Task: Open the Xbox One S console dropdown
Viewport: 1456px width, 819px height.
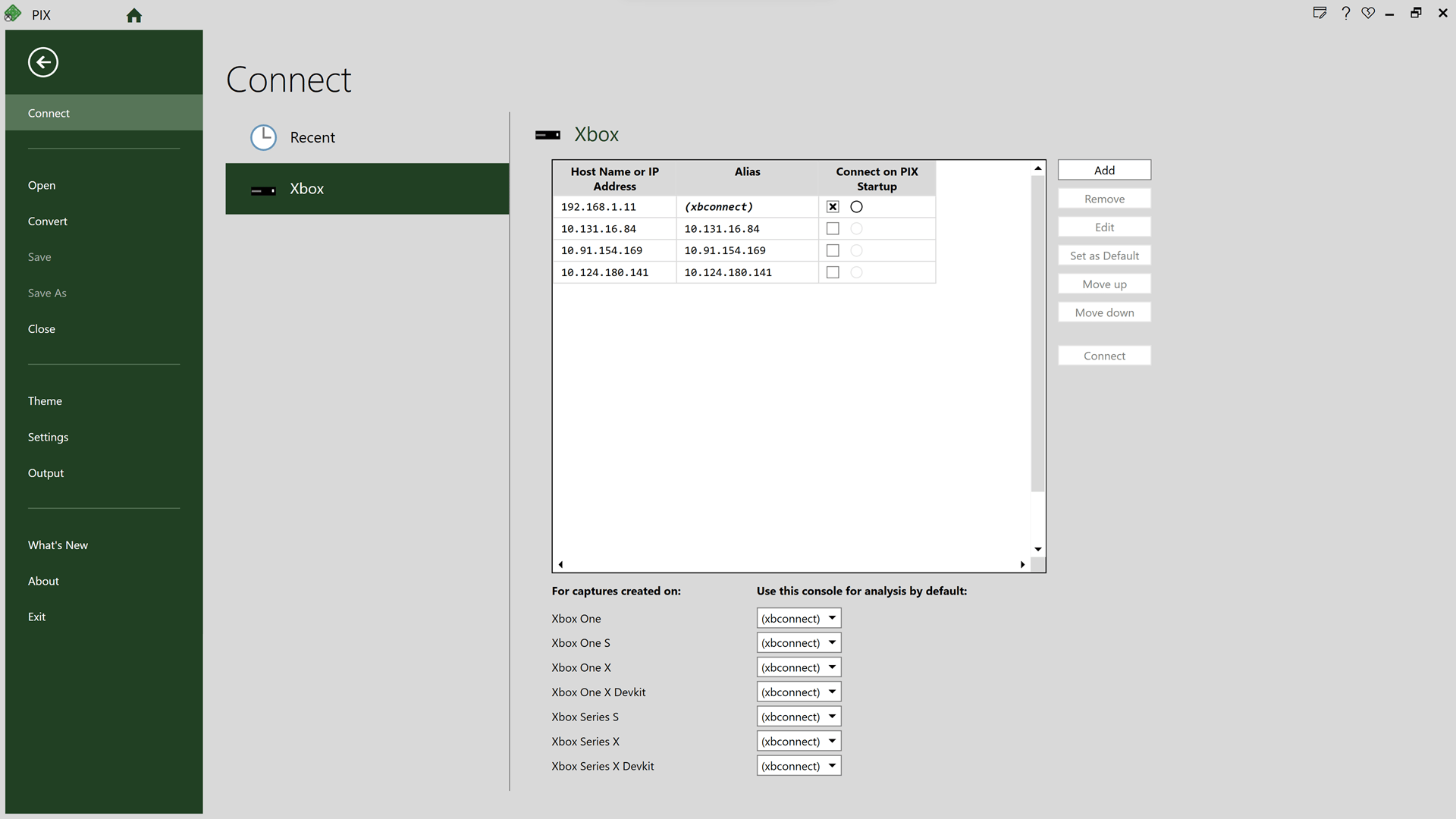Action: pos(799,643)
